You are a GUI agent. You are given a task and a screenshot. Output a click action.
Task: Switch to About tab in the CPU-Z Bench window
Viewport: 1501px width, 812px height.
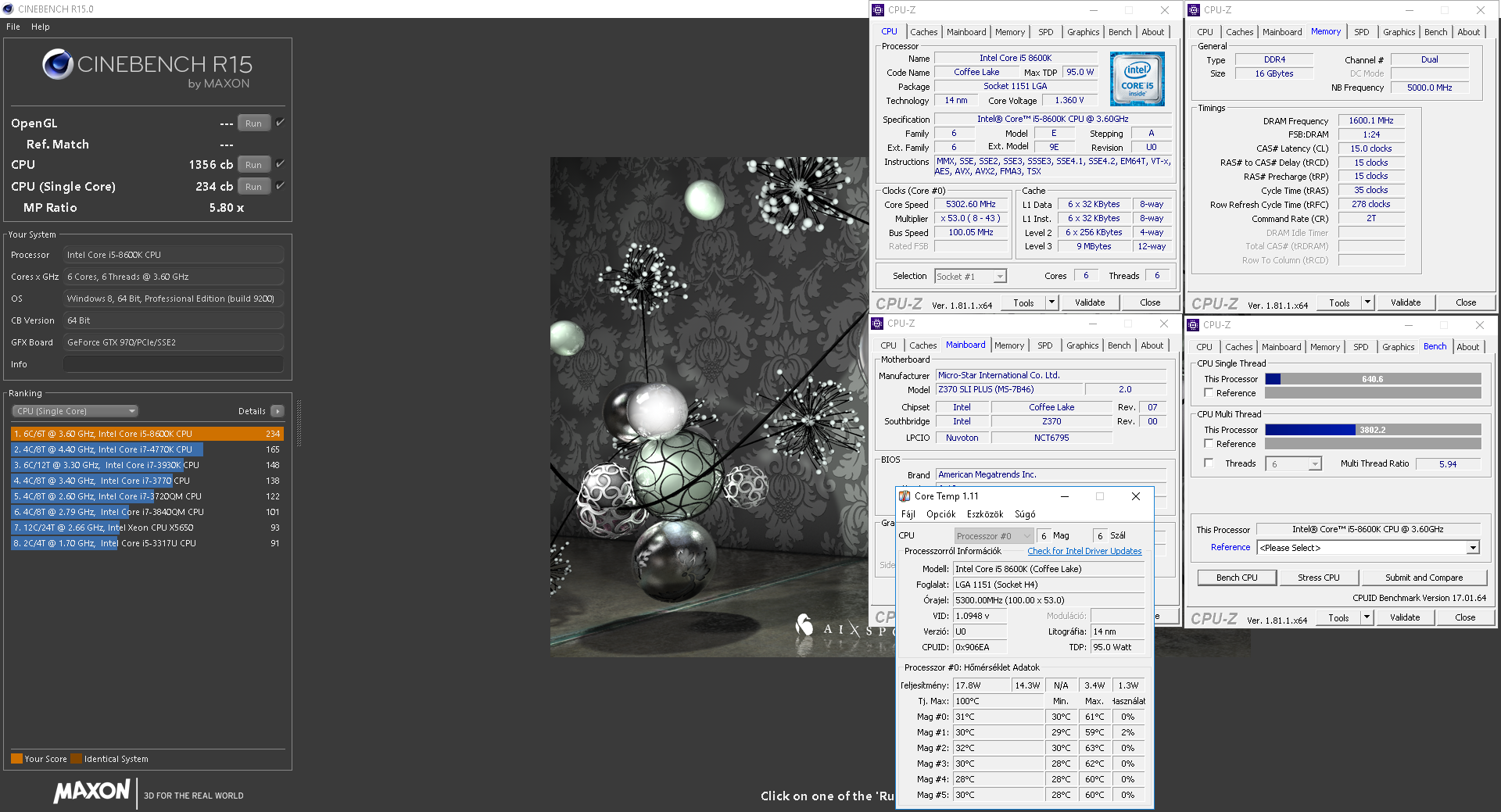1467,347
